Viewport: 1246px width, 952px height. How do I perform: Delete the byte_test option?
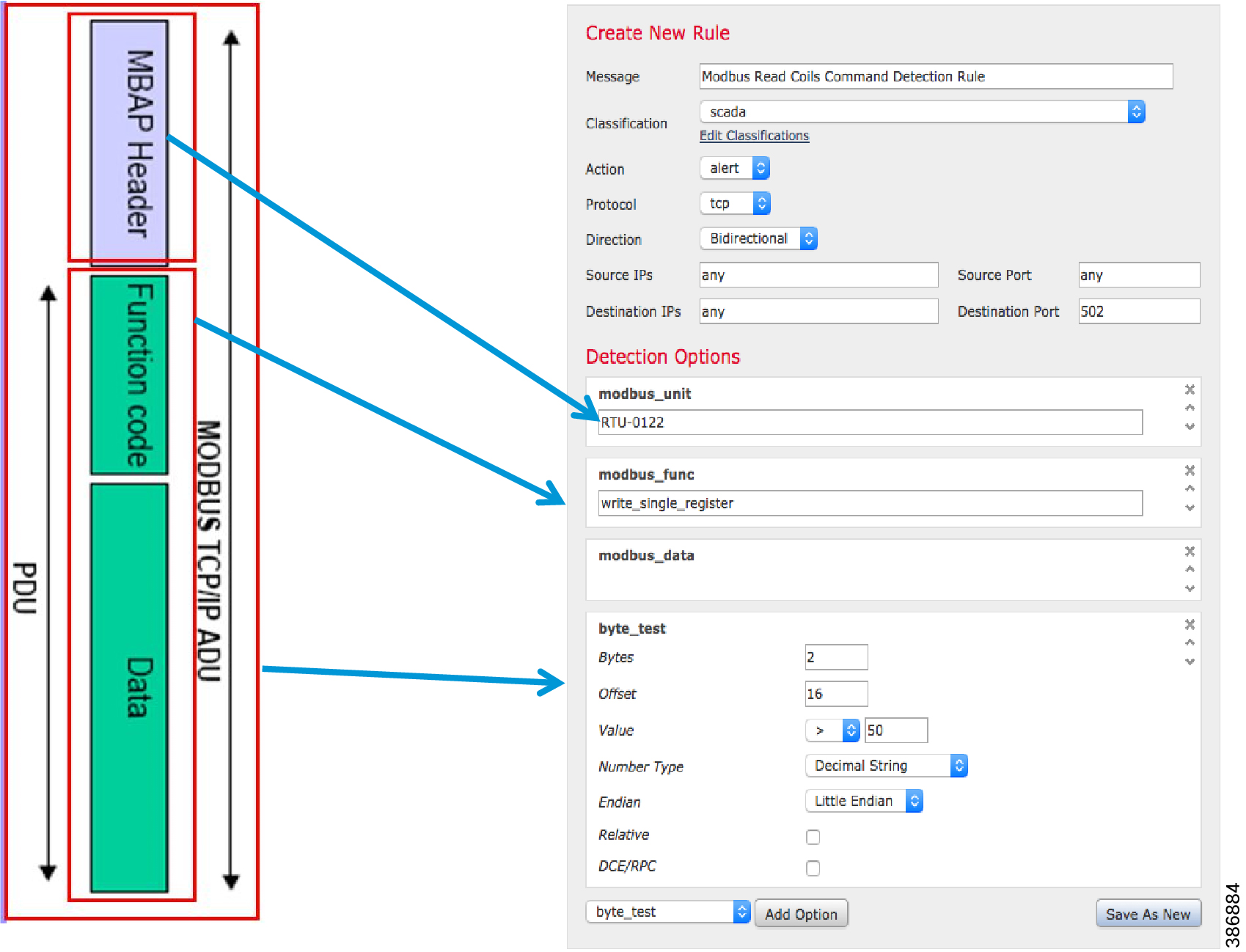1190,624
